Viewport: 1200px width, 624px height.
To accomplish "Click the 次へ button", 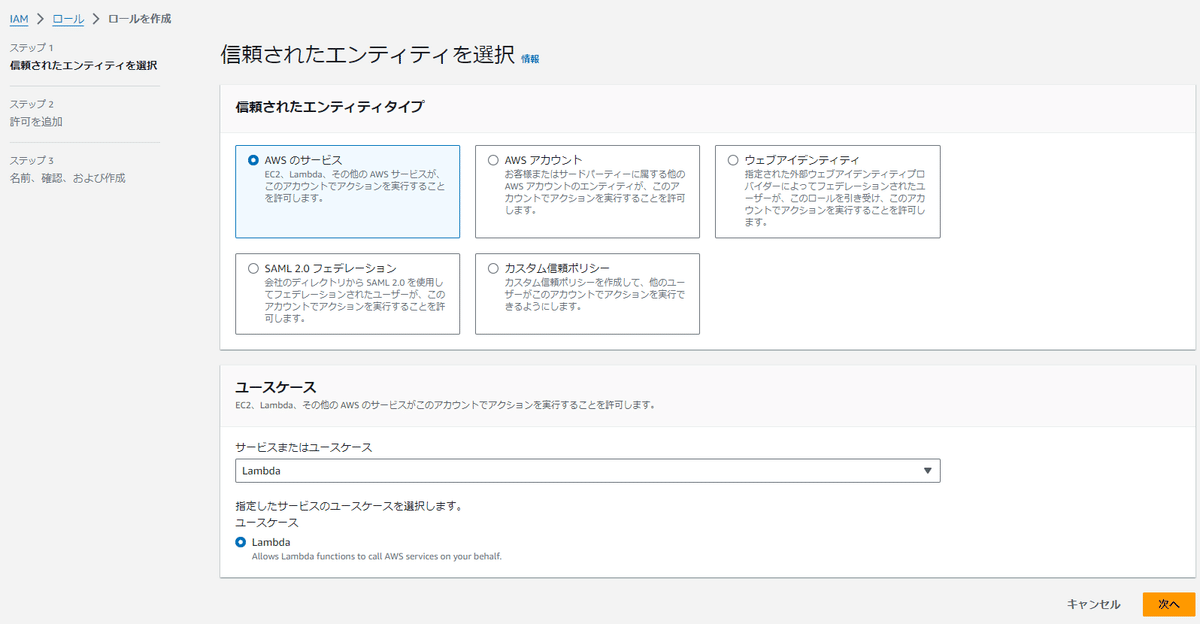I will (1169, 604).
